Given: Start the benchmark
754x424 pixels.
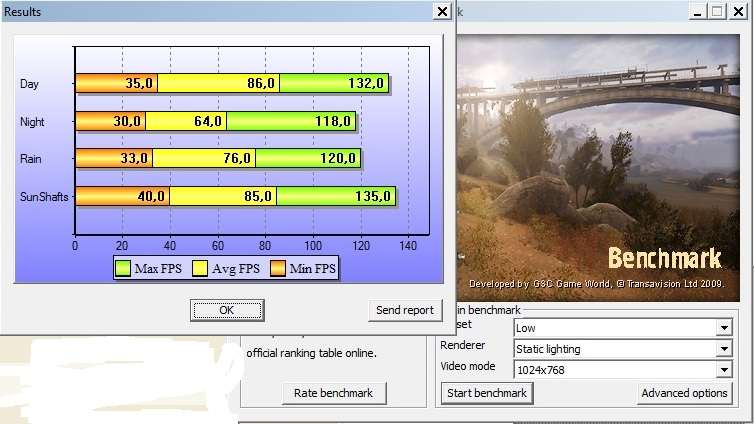Looking at the screenshot, I should pyautogui.click(x=487, y=393).
